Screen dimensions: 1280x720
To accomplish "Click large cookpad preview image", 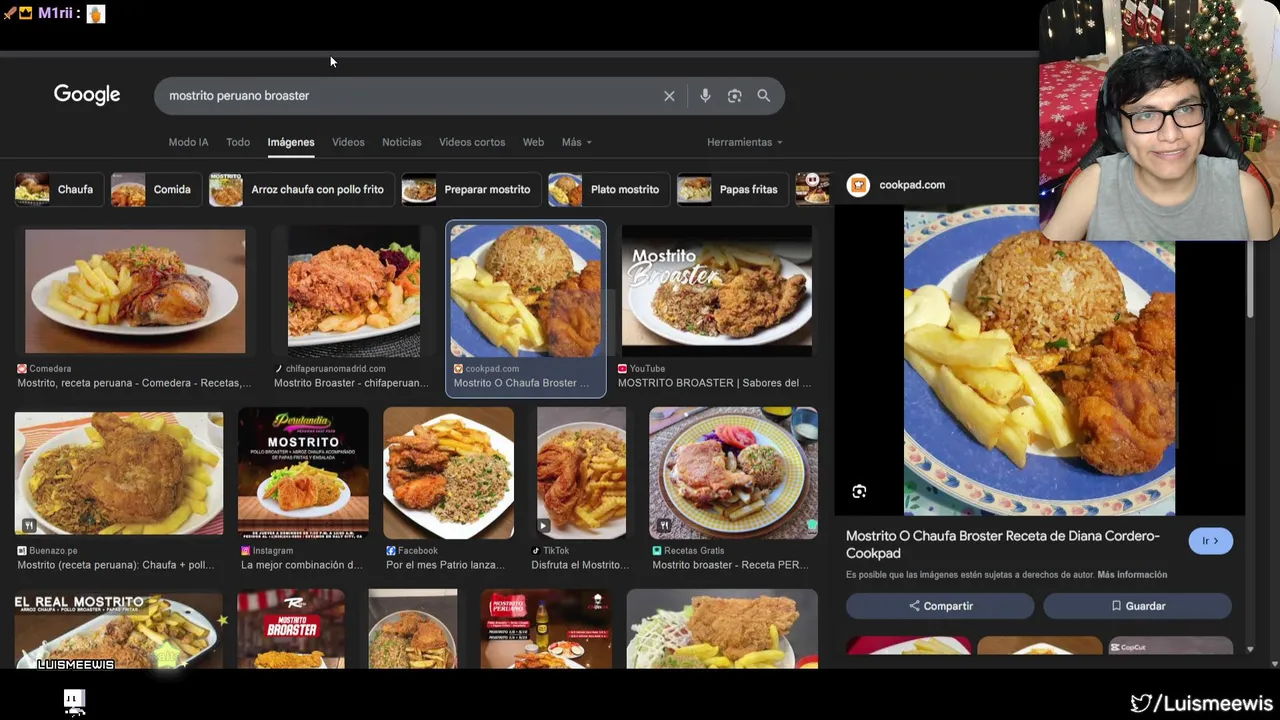I will pyautogui.click(x=1040, y=360).
